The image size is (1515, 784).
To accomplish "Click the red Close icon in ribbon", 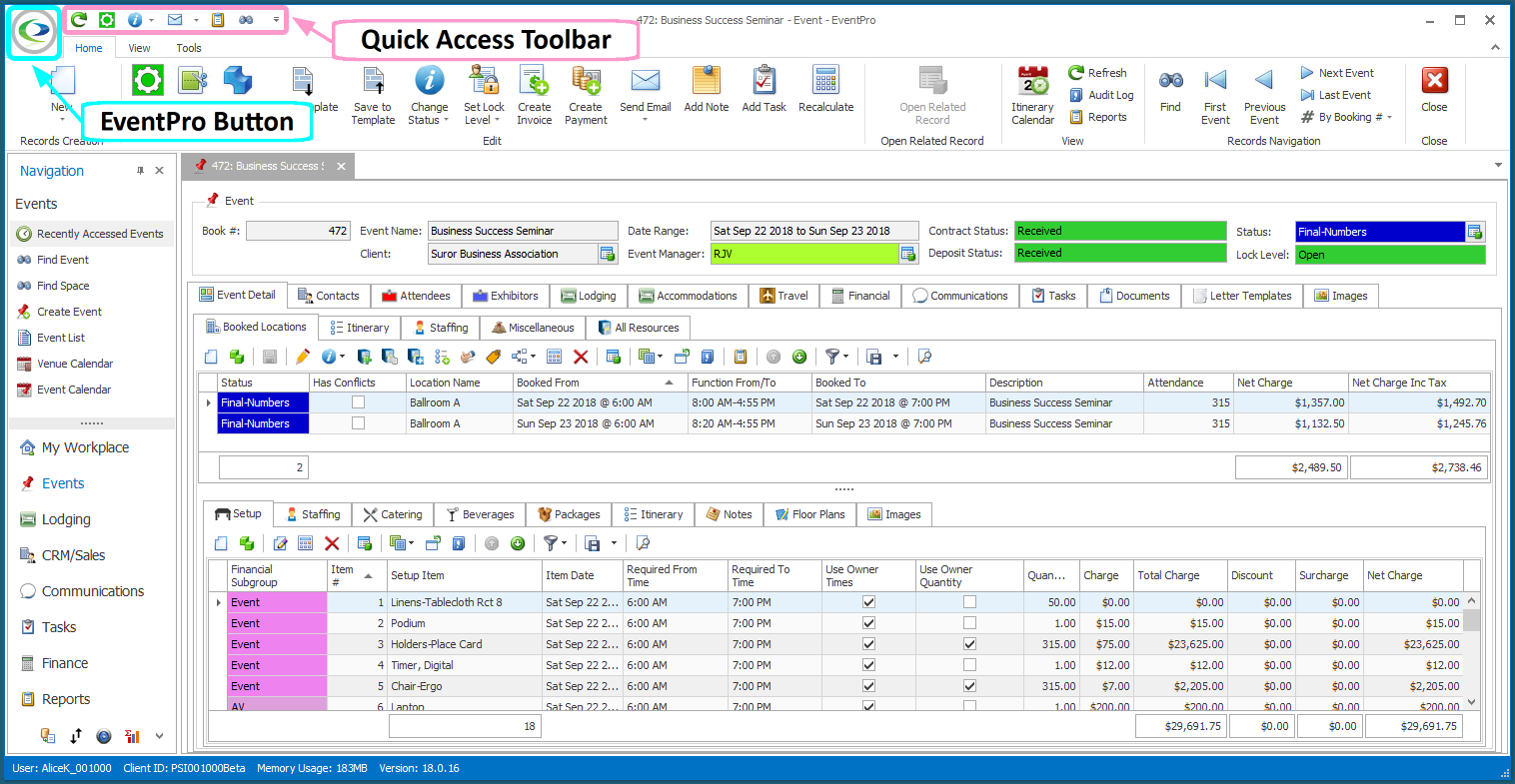I will click(1435, 81).
